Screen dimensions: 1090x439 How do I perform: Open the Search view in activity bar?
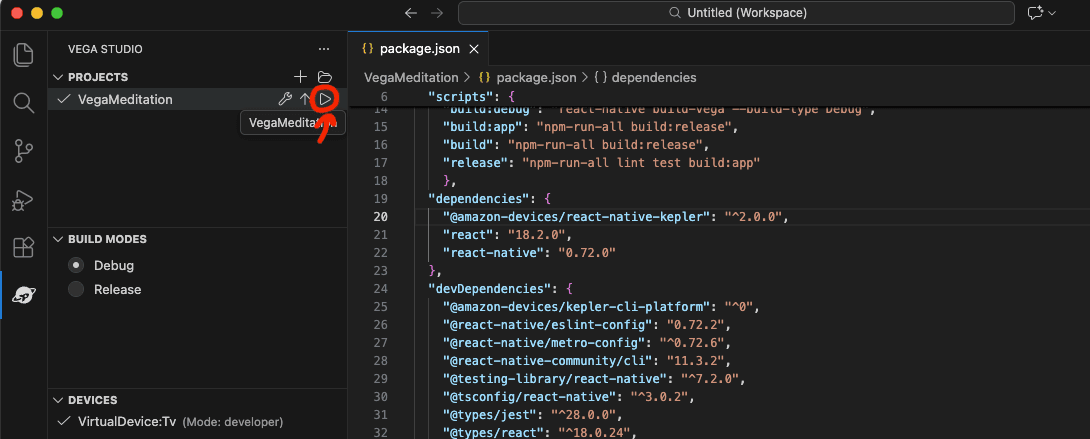23,102
